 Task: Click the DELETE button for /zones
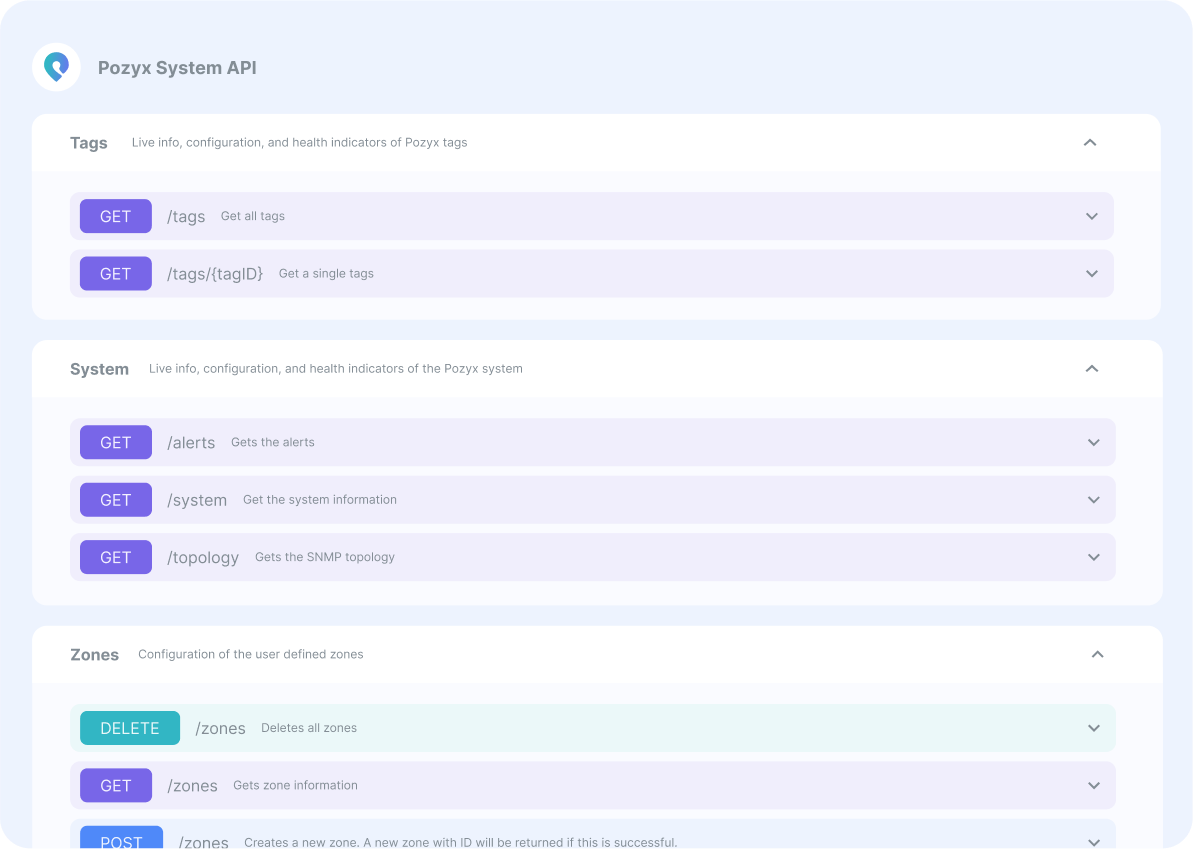[x=130, y=728]
